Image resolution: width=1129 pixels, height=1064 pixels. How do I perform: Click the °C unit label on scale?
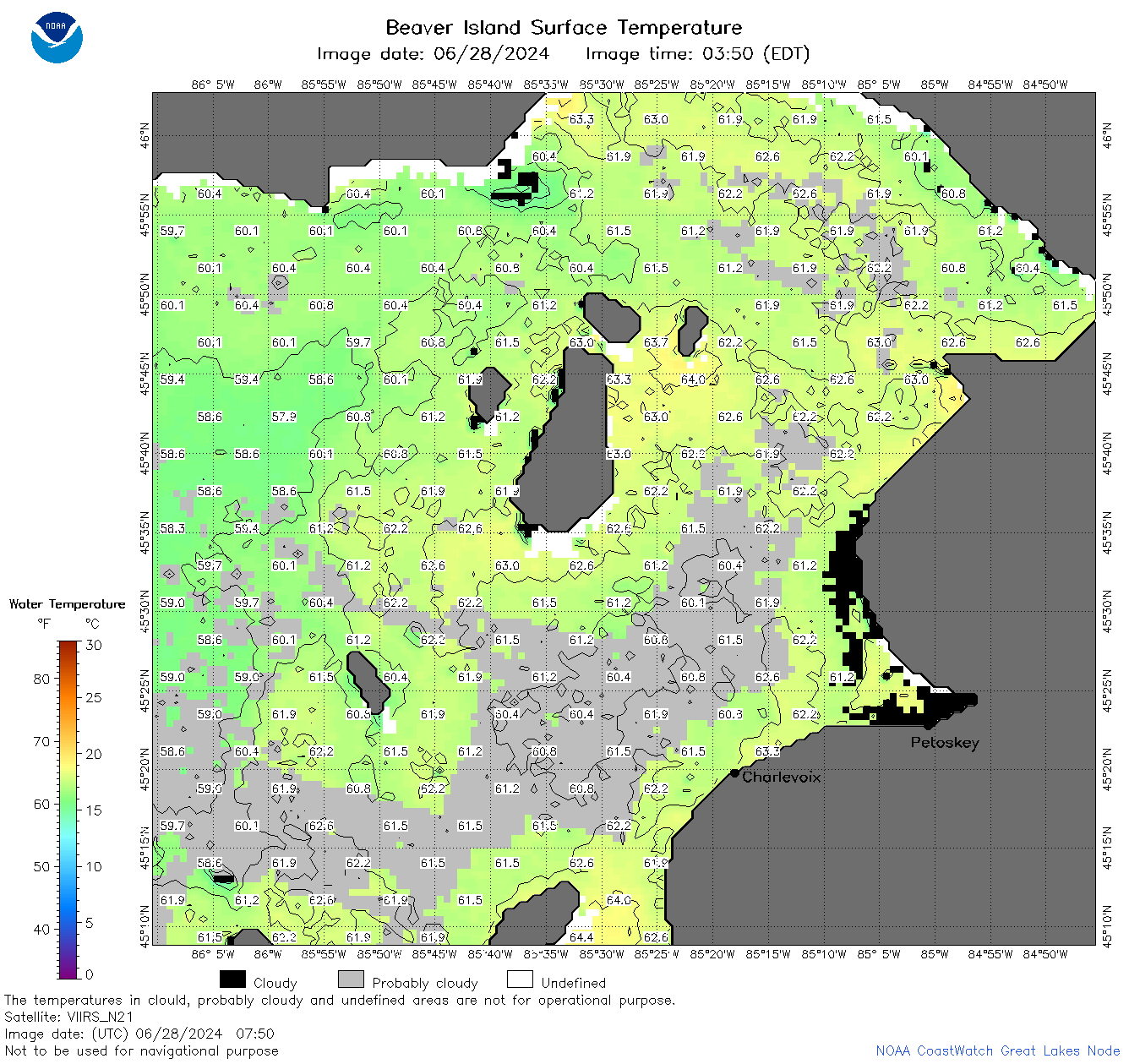92,624
